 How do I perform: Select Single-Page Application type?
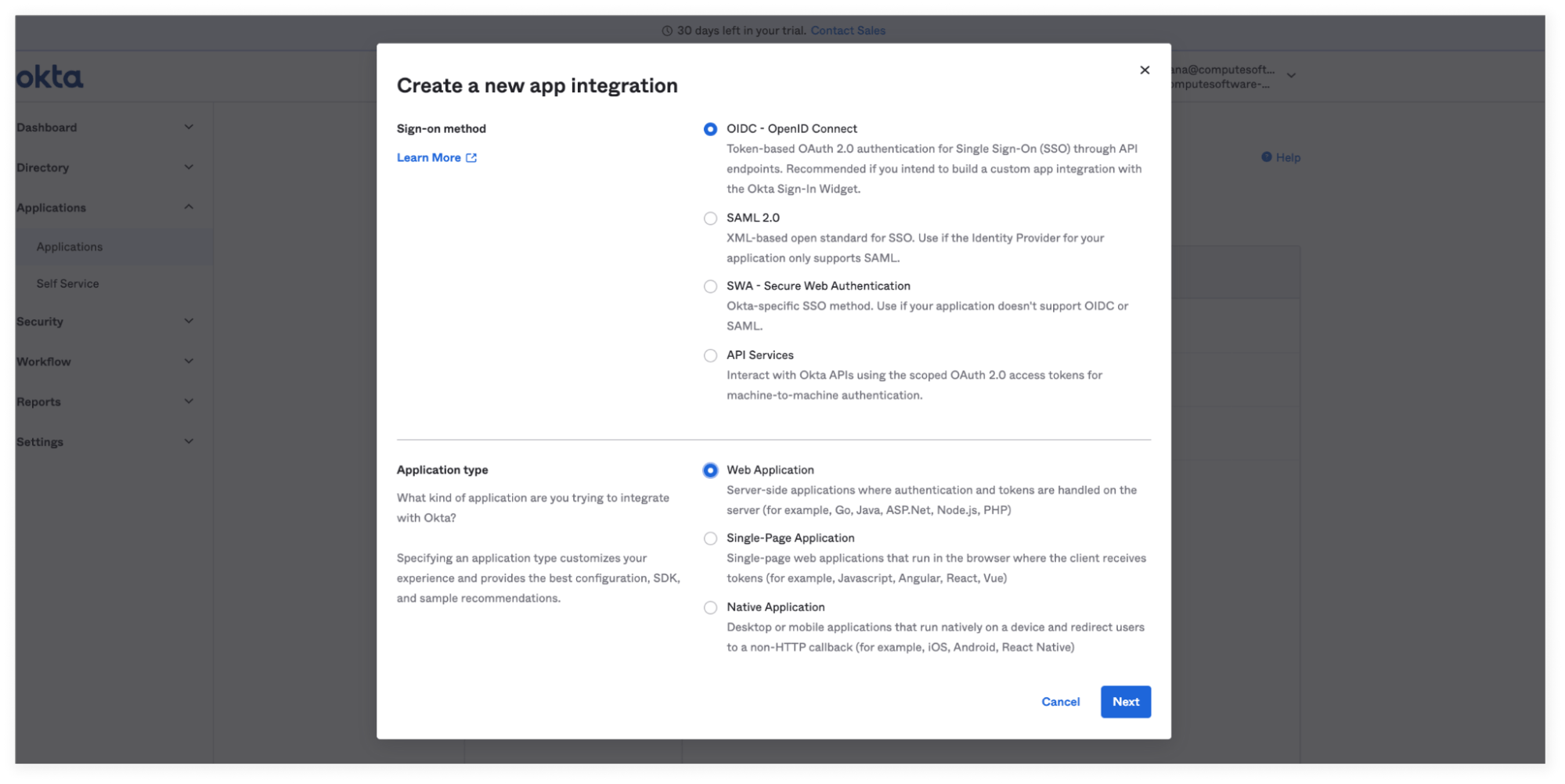(x=710, y=538)
